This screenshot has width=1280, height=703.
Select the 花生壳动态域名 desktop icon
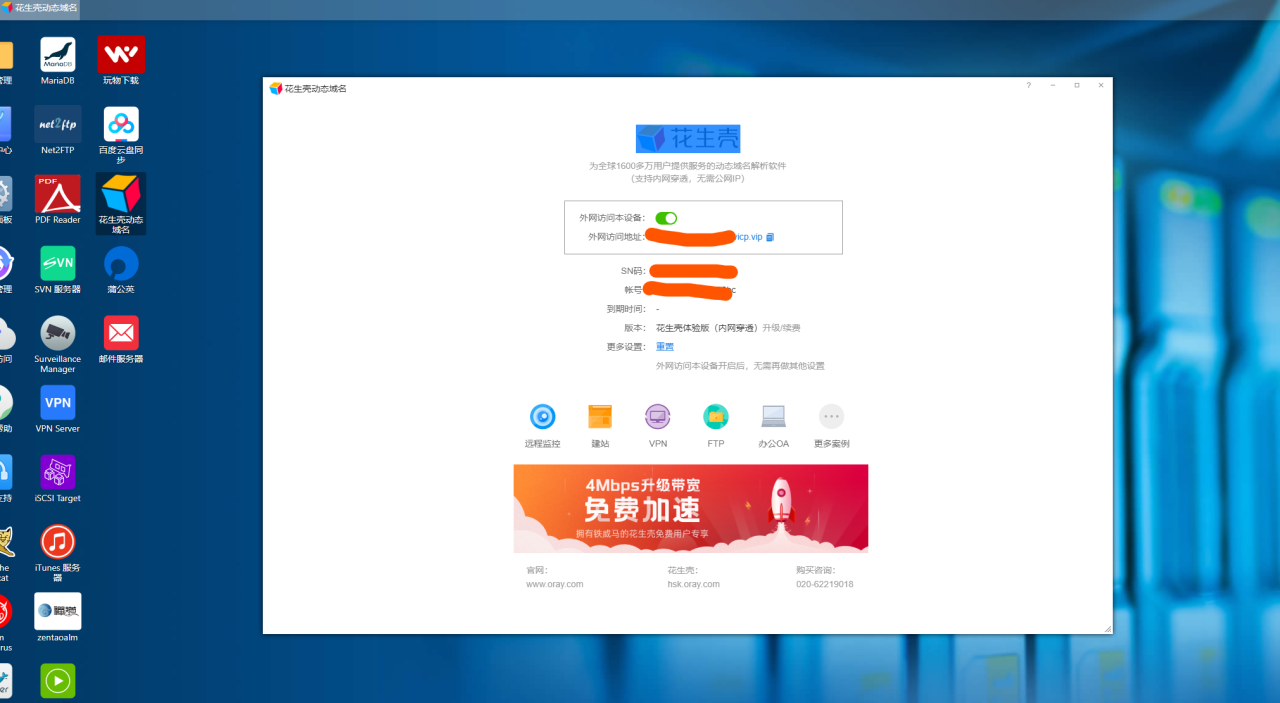pyautogui.click(x=121, y=204)
